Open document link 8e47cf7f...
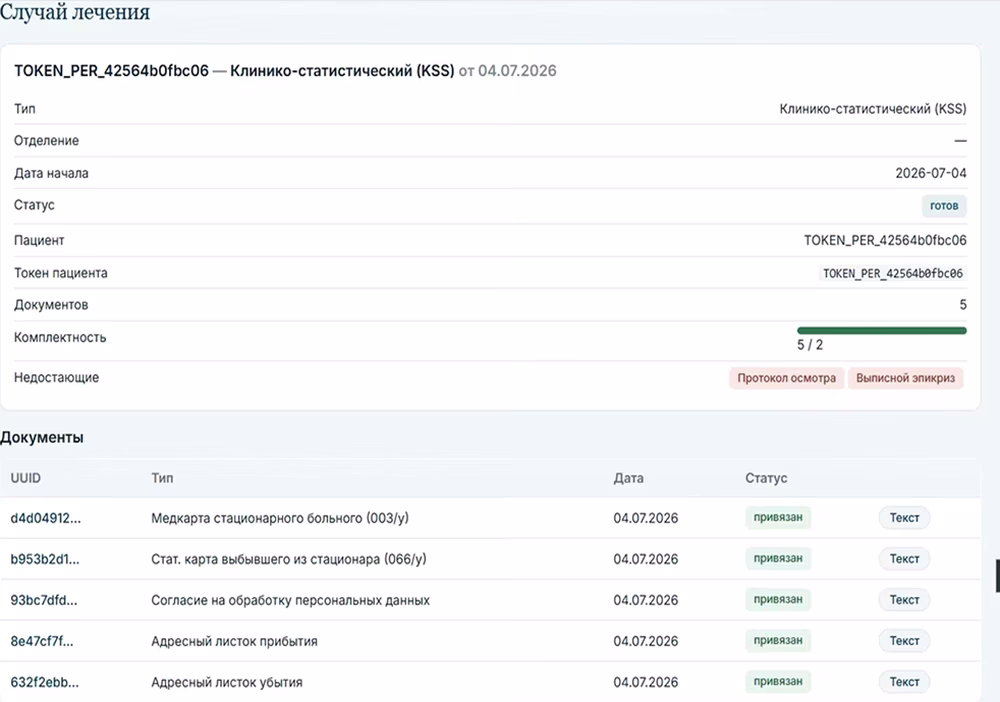This screenshot has width=1000, height=702. pyautogui.click(x=41, y=641)
